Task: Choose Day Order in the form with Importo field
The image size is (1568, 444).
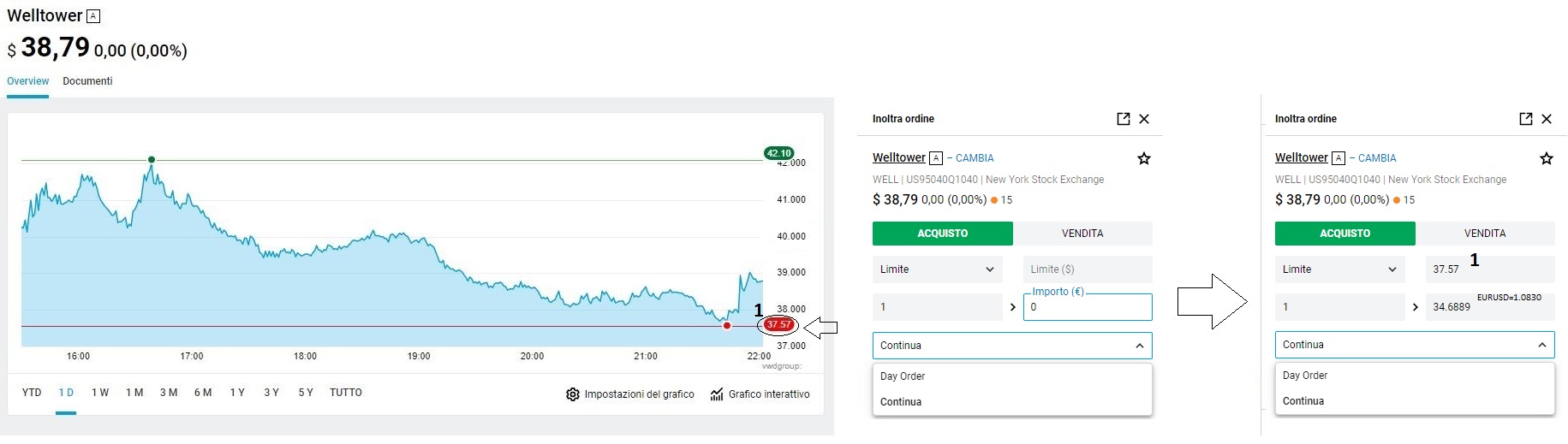Action: coord(903,376)
